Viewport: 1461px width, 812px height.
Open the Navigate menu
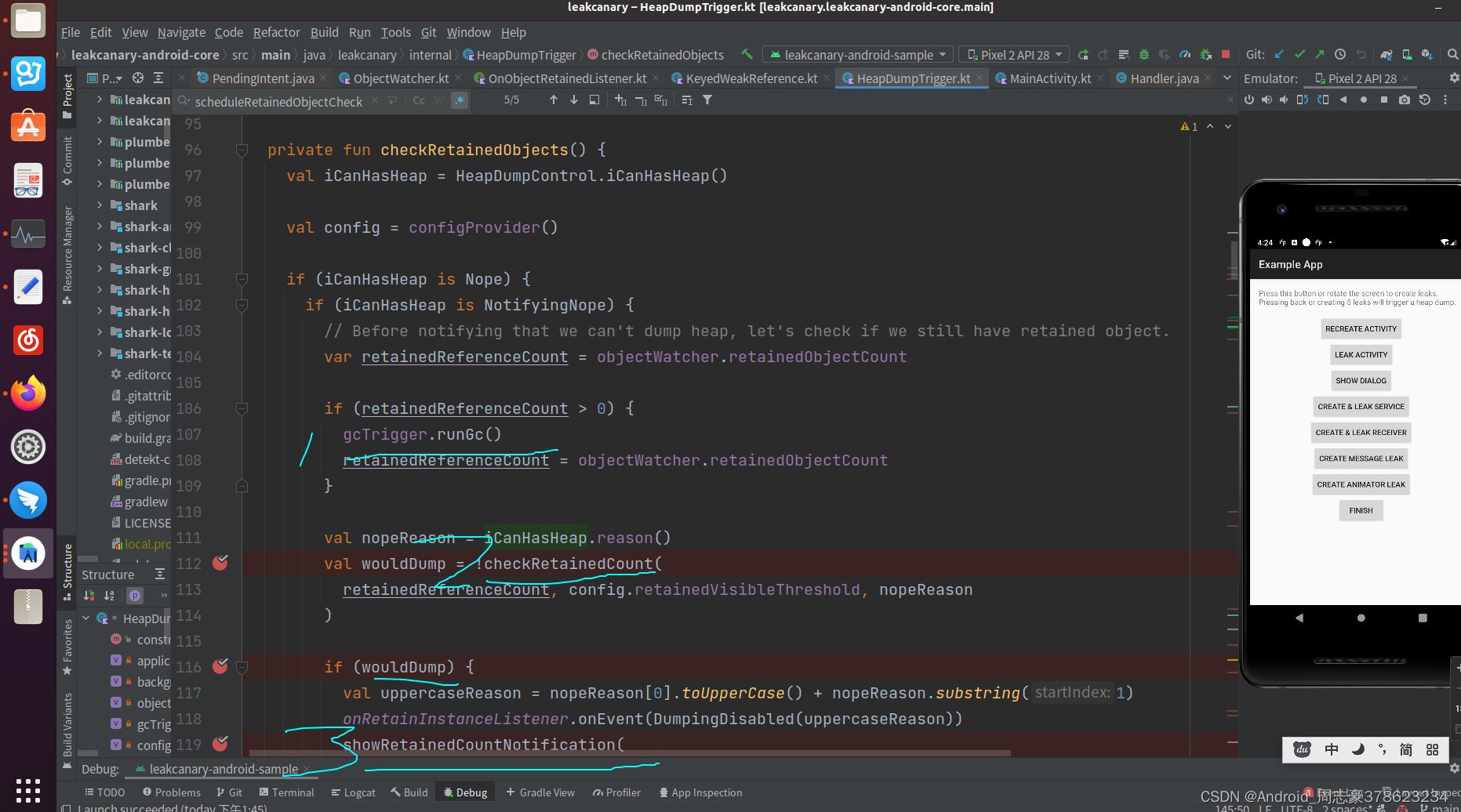pos(181,32)
